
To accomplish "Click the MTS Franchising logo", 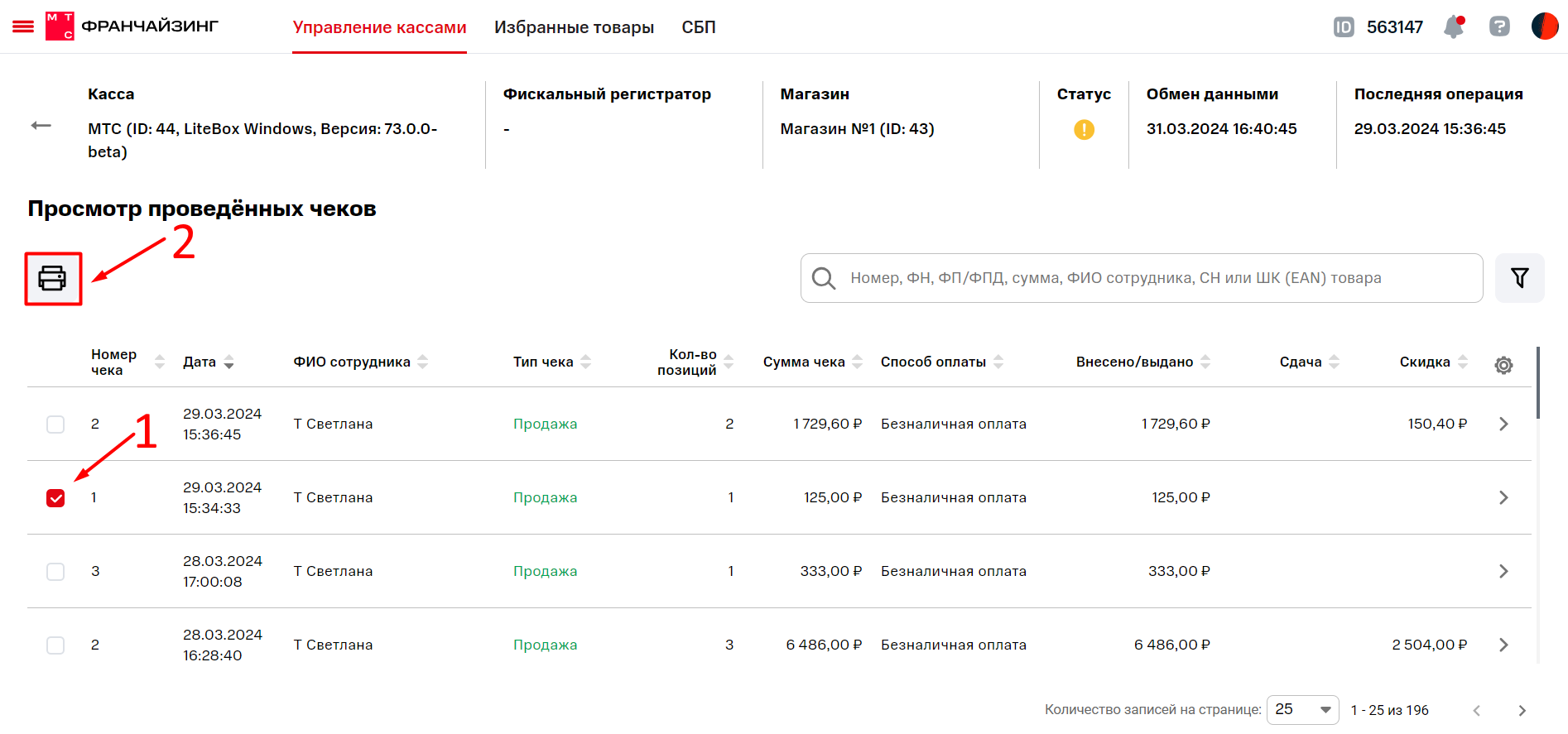I will pyautogui.click(x=132, y=26).
